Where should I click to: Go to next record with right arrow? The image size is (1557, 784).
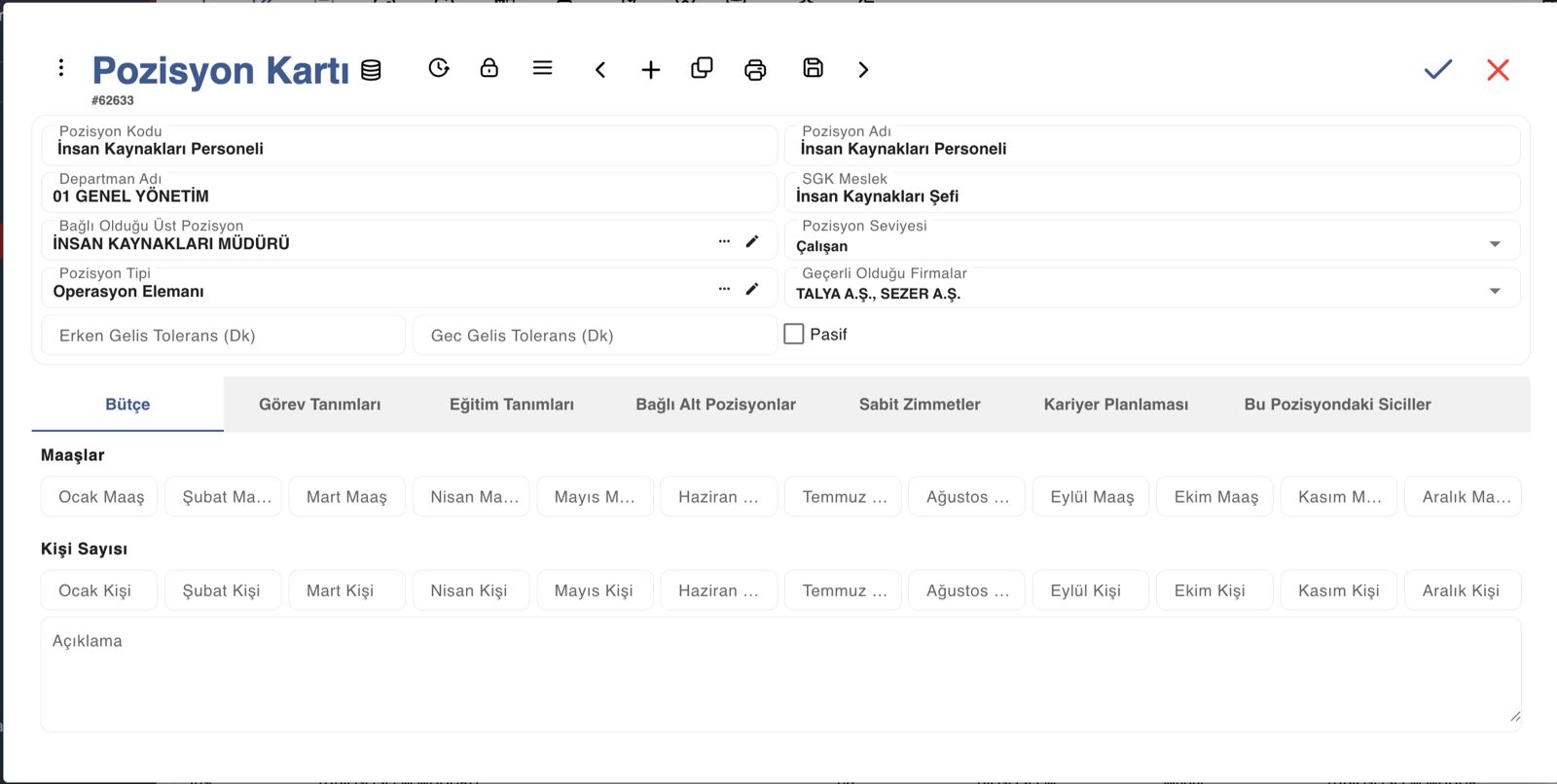click(863, 69)
